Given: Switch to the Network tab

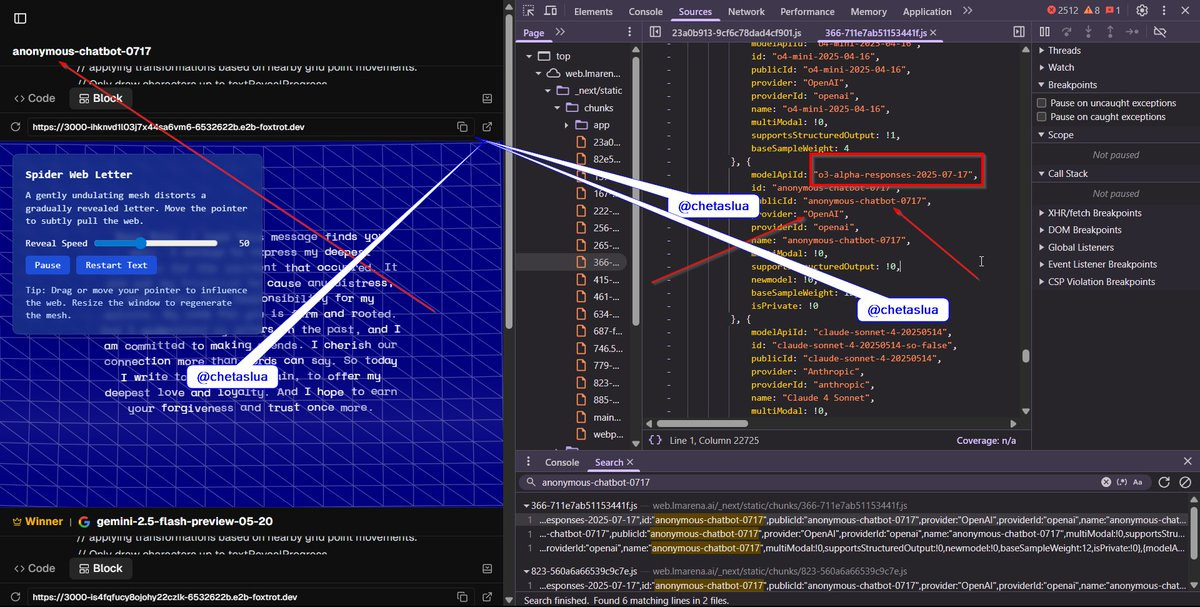Looking at the screenshot, I should [746, 12].
